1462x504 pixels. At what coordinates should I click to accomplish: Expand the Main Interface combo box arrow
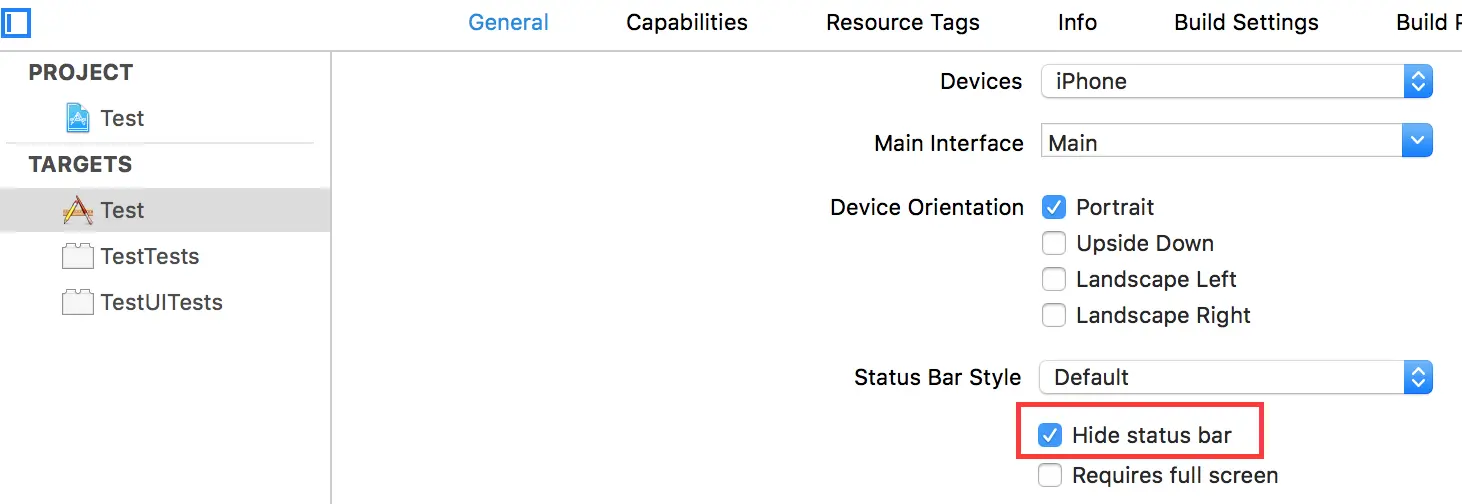(x=1417, y=142)
